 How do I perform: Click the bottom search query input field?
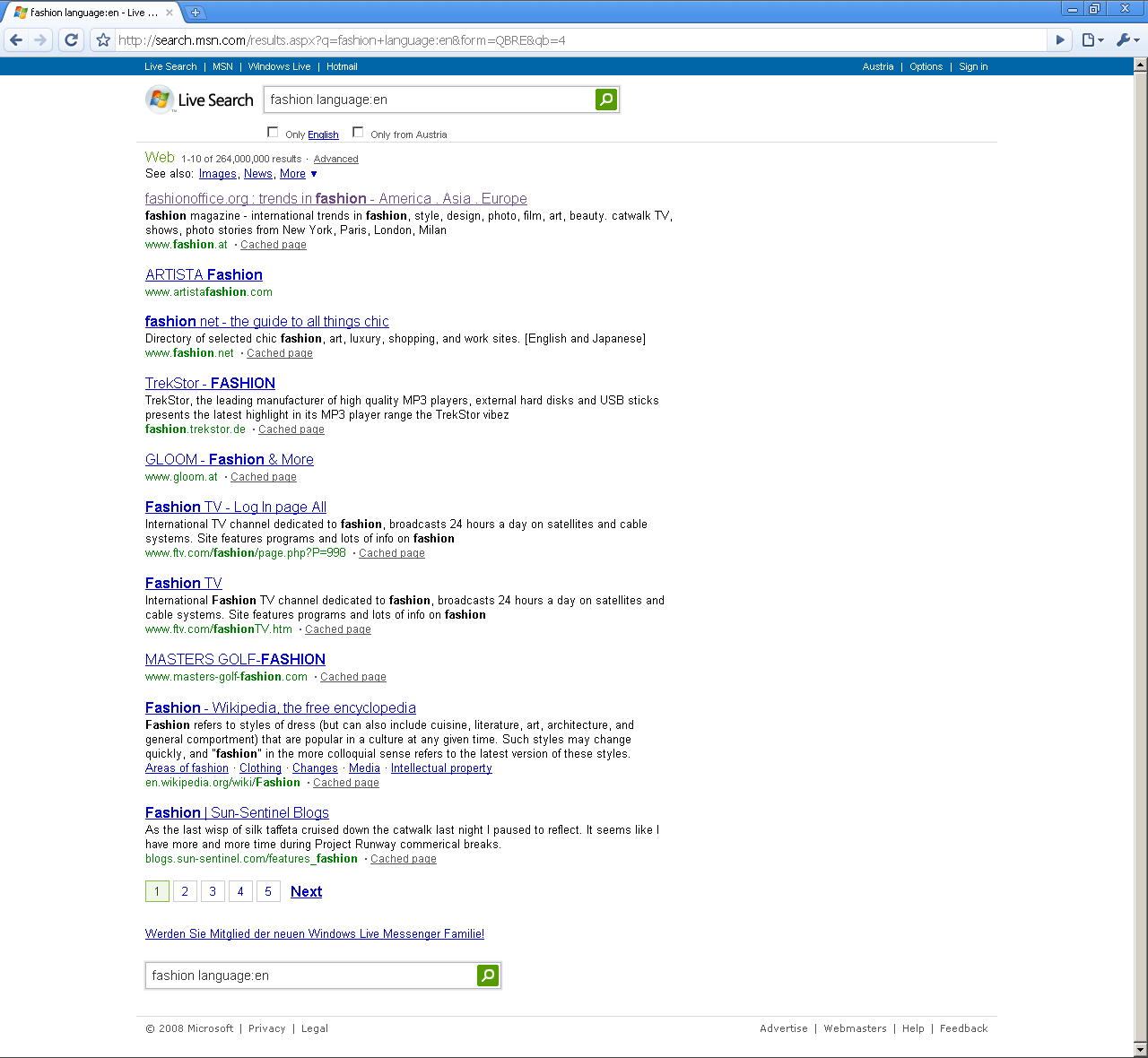pos(311,976)
